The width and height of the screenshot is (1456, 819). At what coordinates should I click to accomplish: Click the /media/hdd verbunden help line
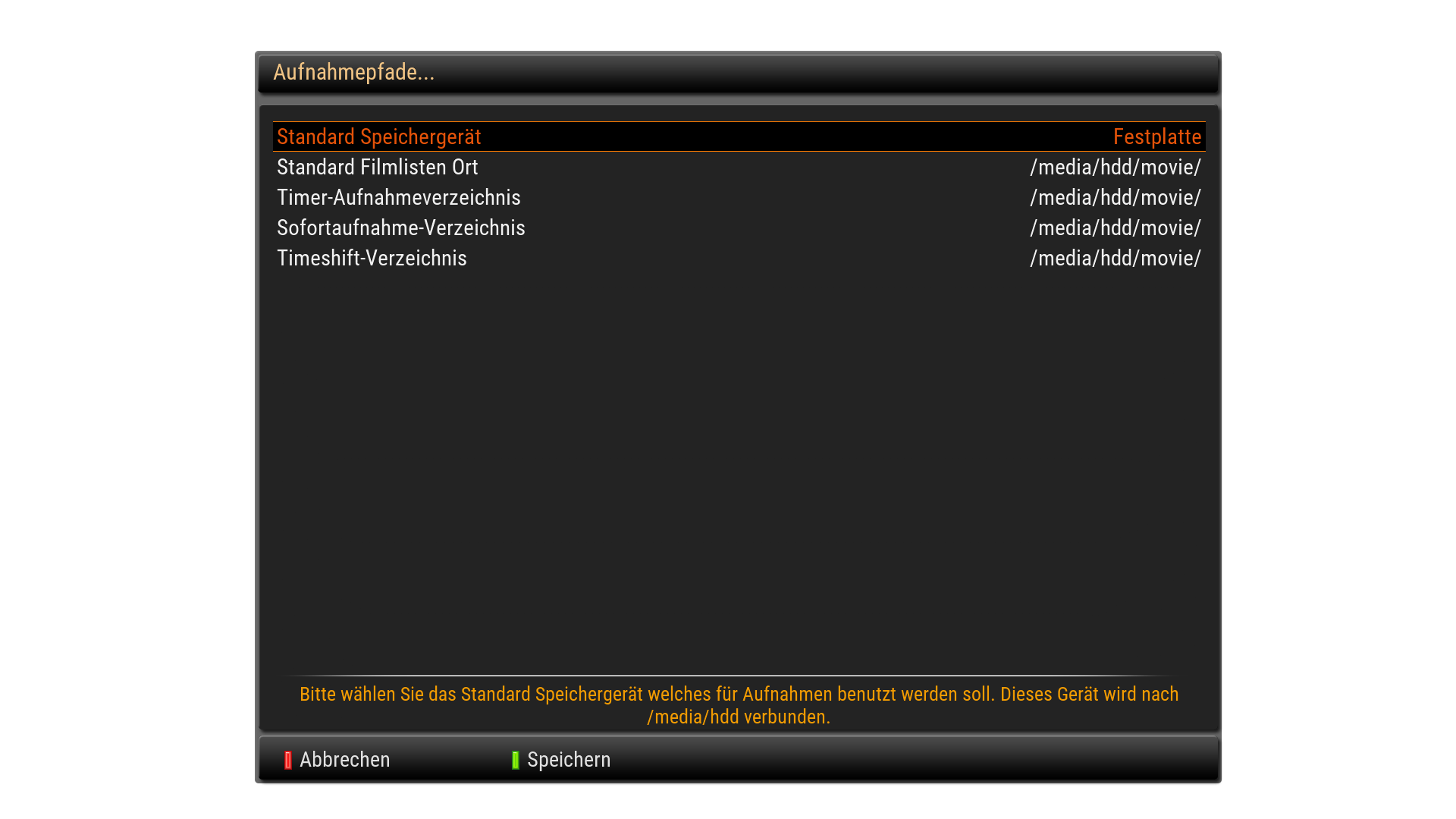pos(739,717)
